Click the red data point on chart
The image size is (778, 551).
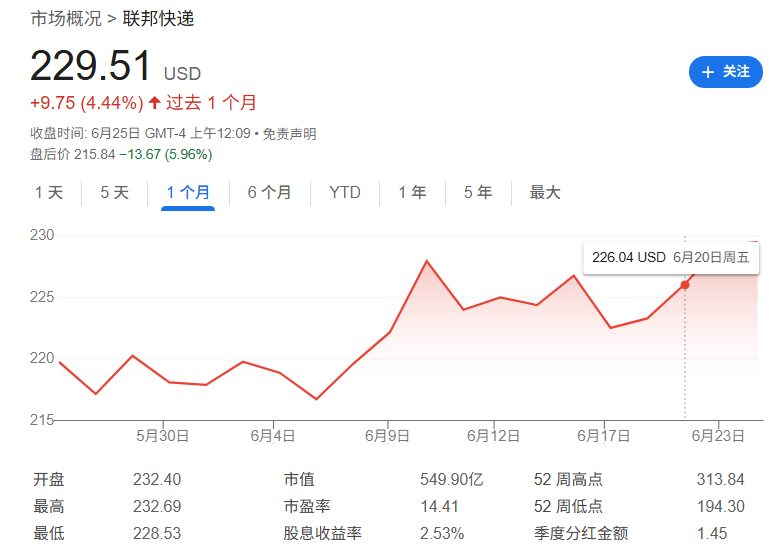(x=685, y=285)
